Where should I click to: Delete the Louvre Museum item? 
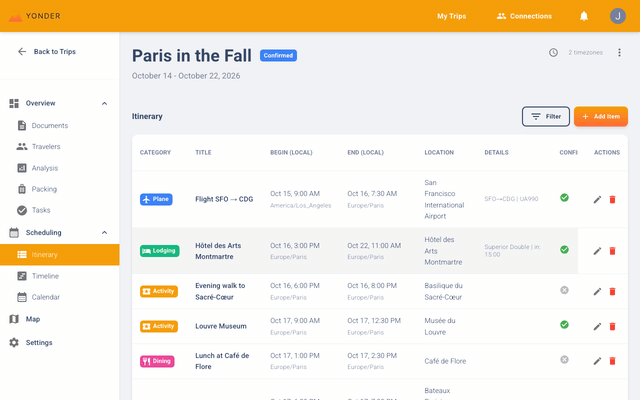click(x=612, y=325)
